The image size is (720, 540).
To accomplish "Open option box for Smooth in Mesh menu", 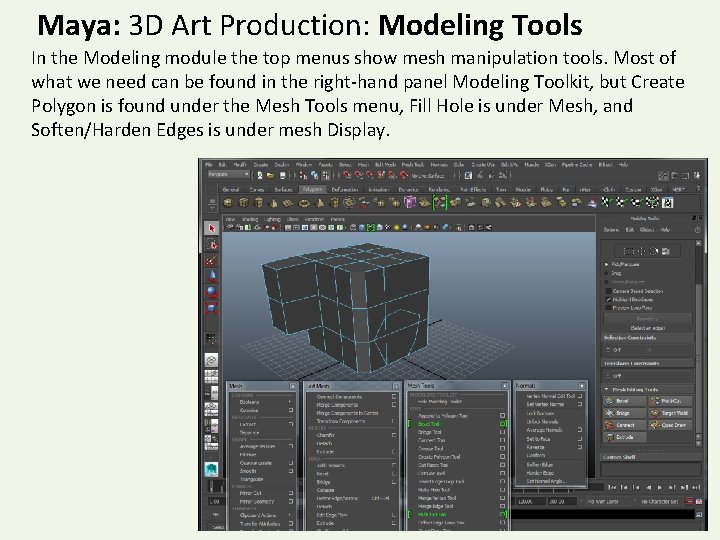I will pyautogui.click(x=291, y=471).
